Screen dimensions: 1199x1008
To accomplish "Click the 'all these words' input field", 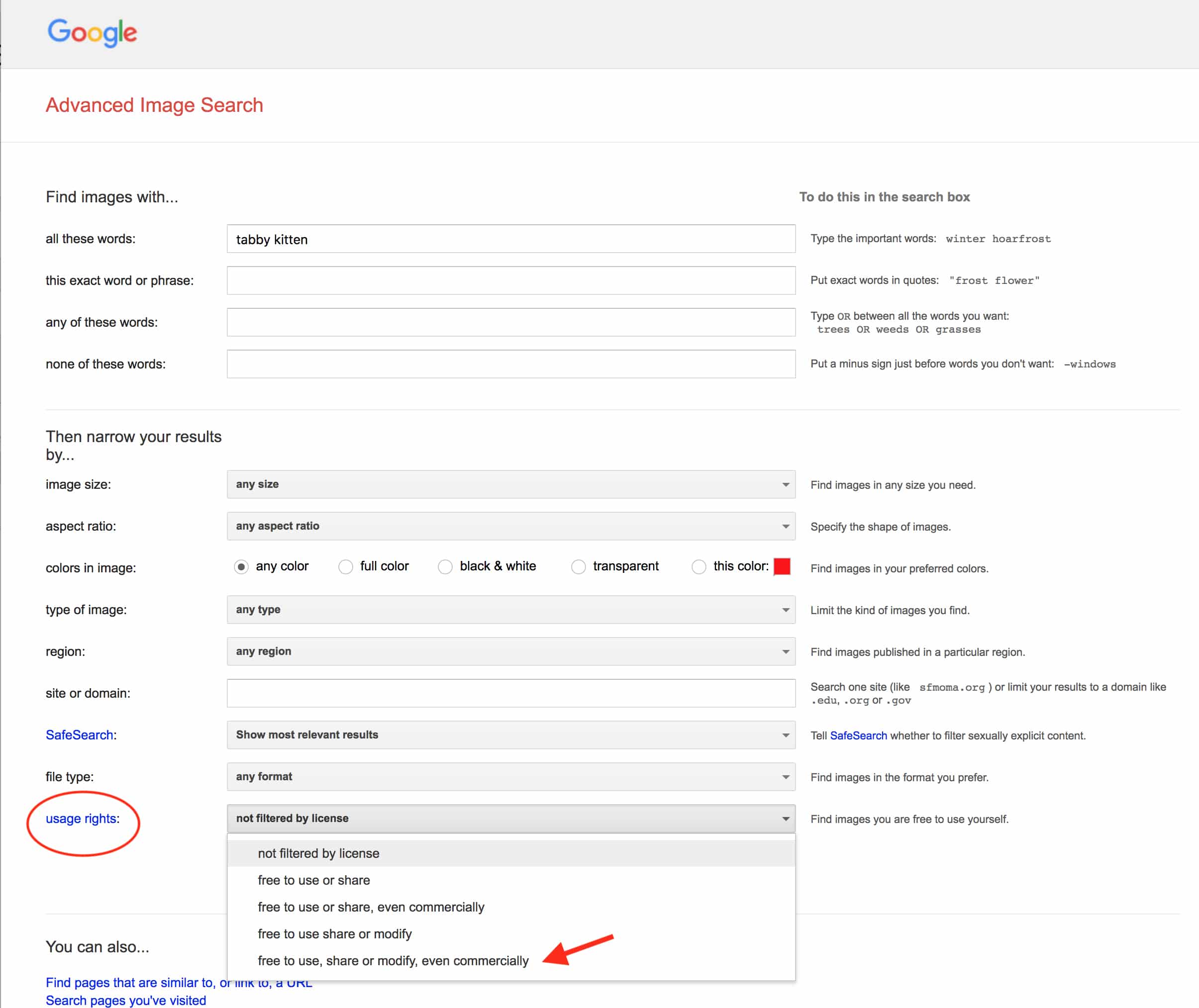I will (x=510, y=239).
